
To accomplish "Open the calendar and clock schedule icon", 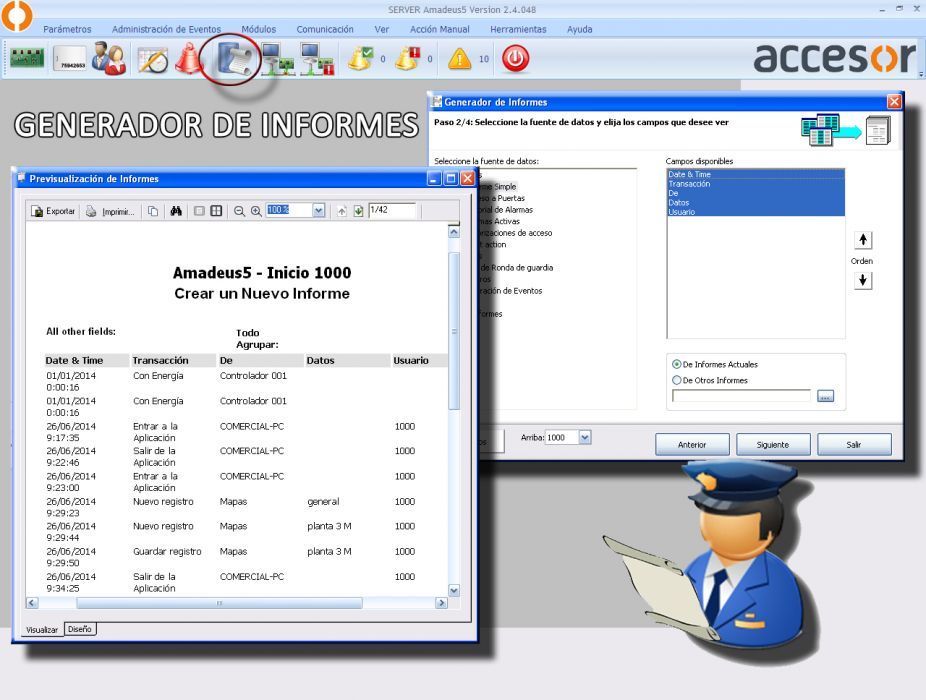I will tap(153, 60).
